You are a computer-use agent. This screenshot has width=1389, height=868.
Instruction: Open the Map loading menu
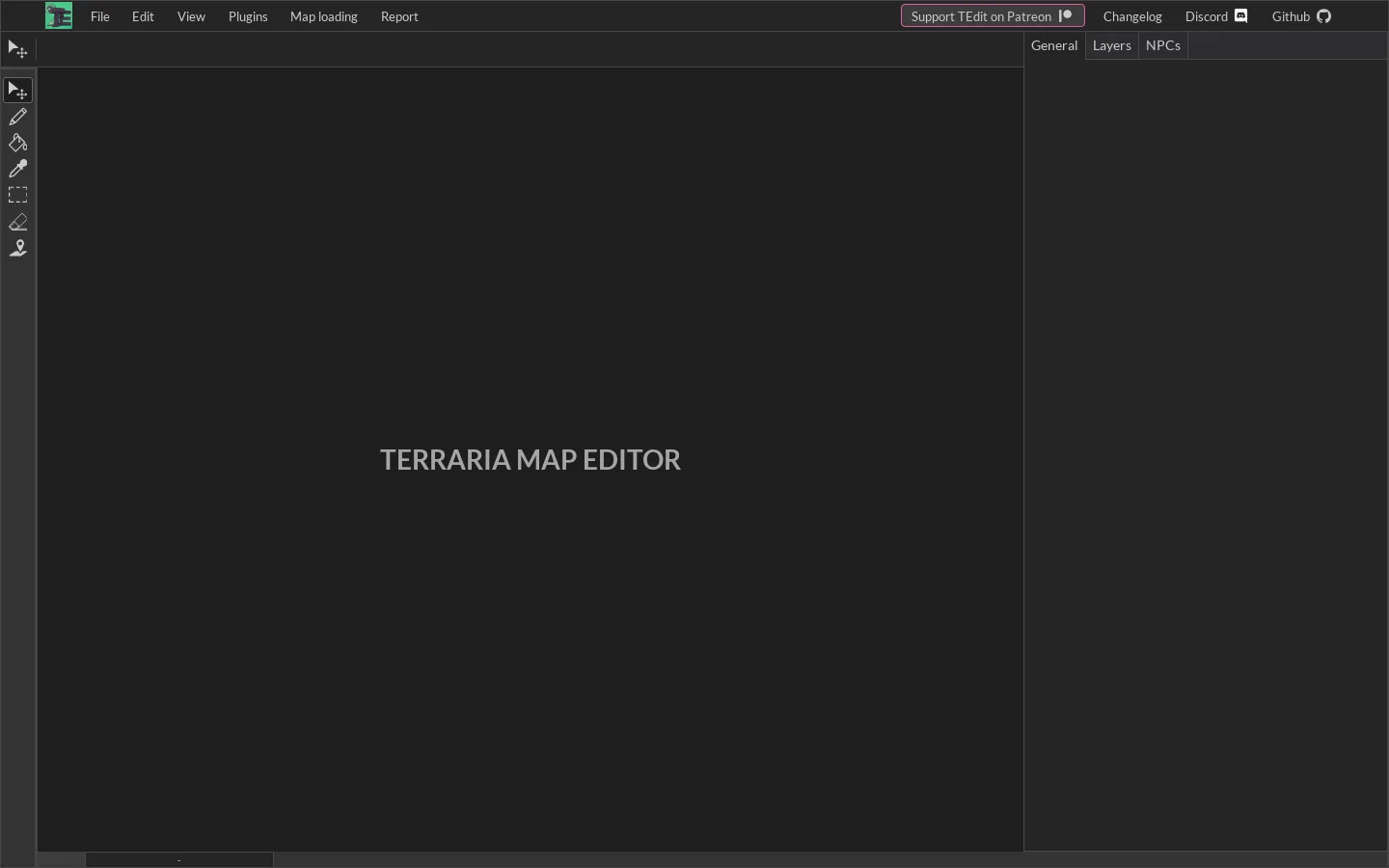(324, 16)
